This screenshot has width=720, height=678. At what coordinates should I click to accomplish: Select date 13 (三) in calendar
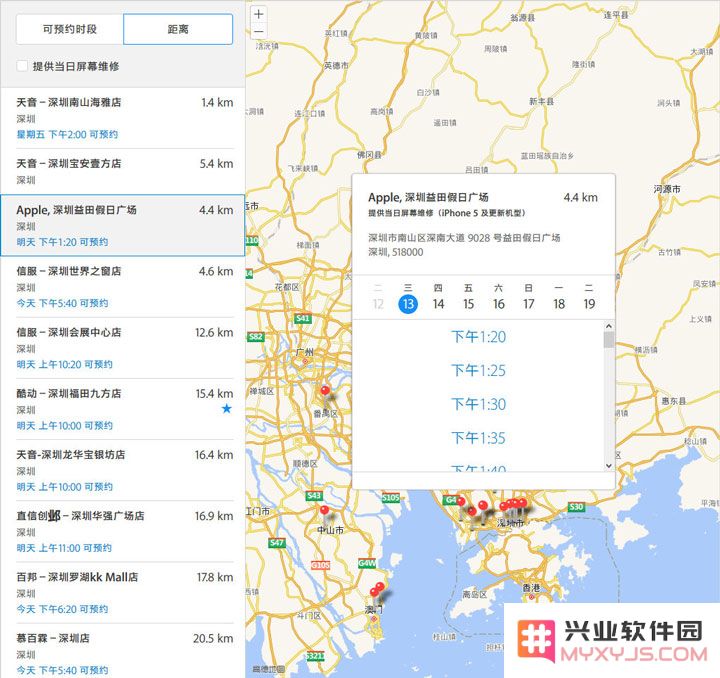coord(408,303)
